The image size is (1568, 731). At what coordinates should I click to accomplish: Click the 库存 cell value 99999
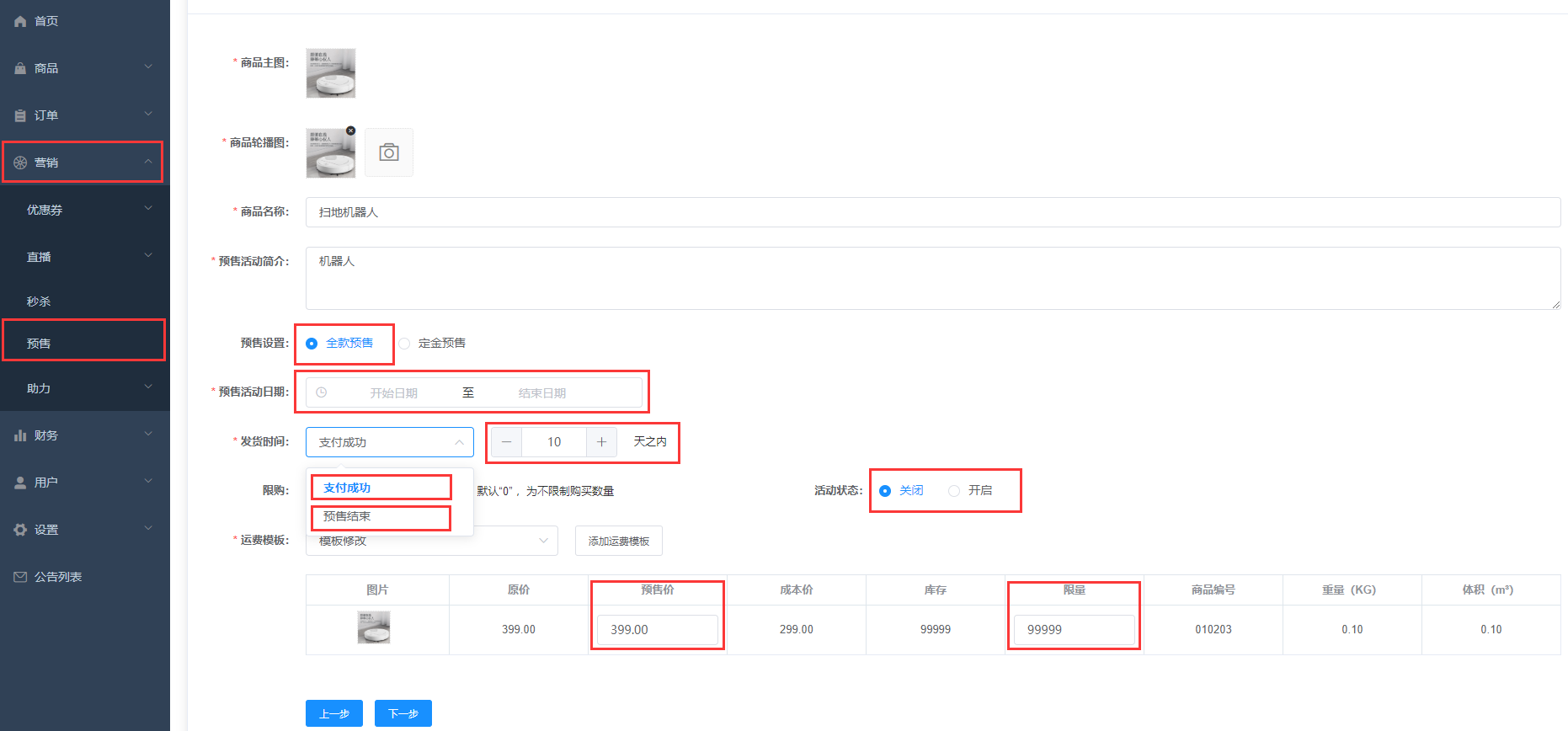pyautogui.click(x=936, y=630)
